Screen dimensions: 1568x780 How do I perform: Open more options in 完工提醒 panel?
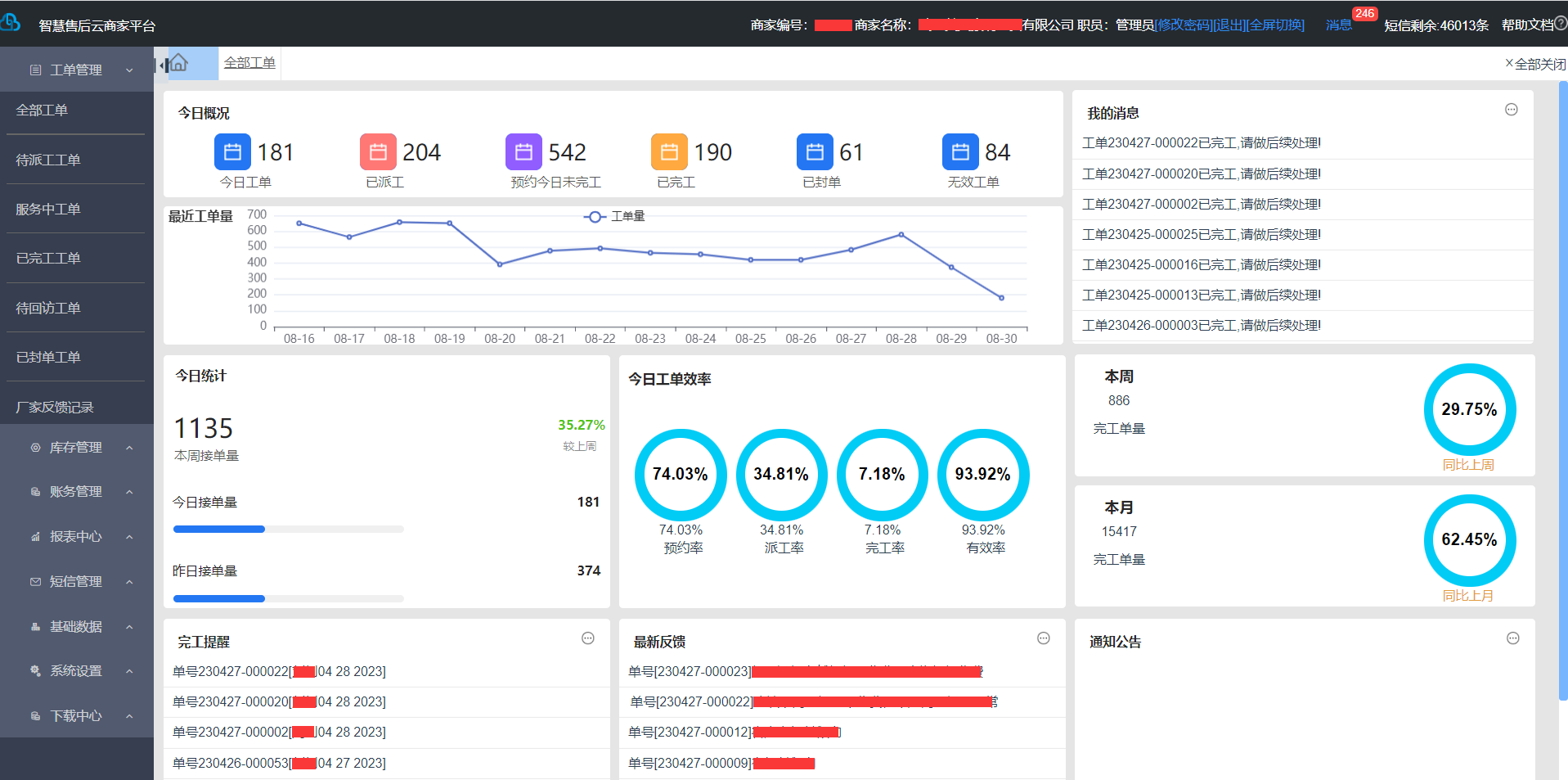[x=587, y=638]
